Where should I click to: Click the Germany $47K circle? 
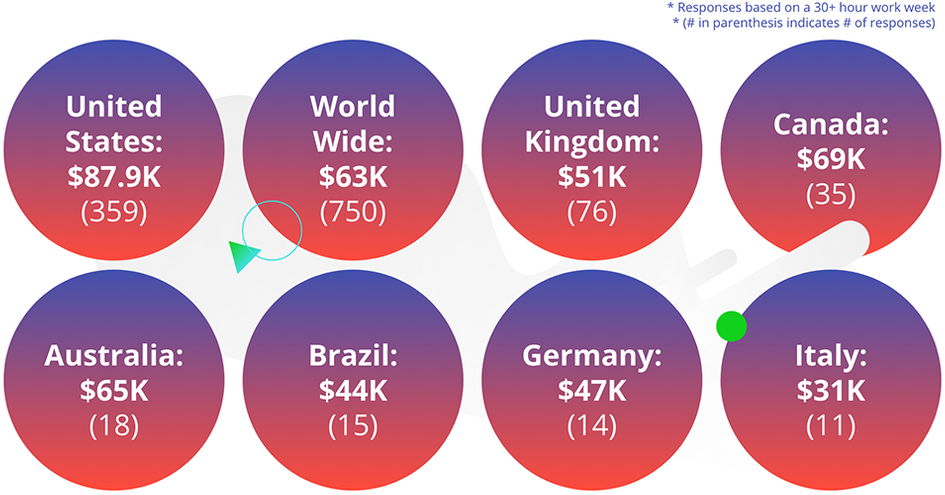(x=592, y=380)
